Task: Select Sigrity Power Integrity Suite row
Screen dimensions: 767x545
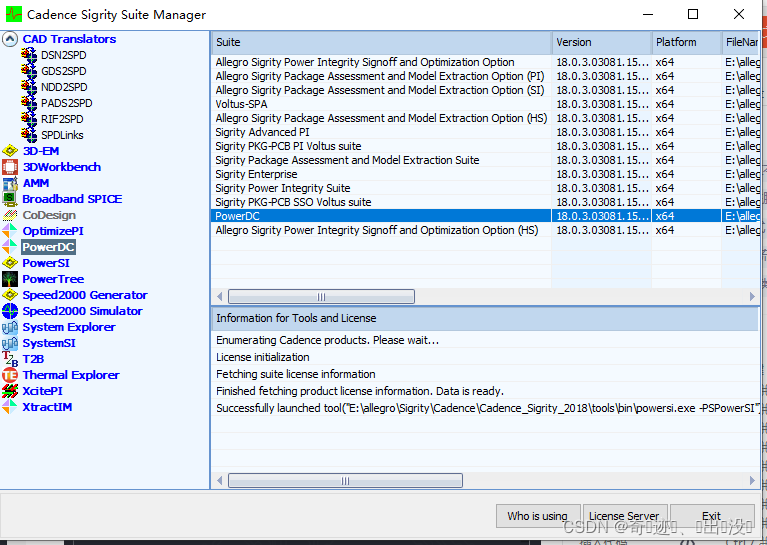Action: pyautogui.click(x=485, y=188)
